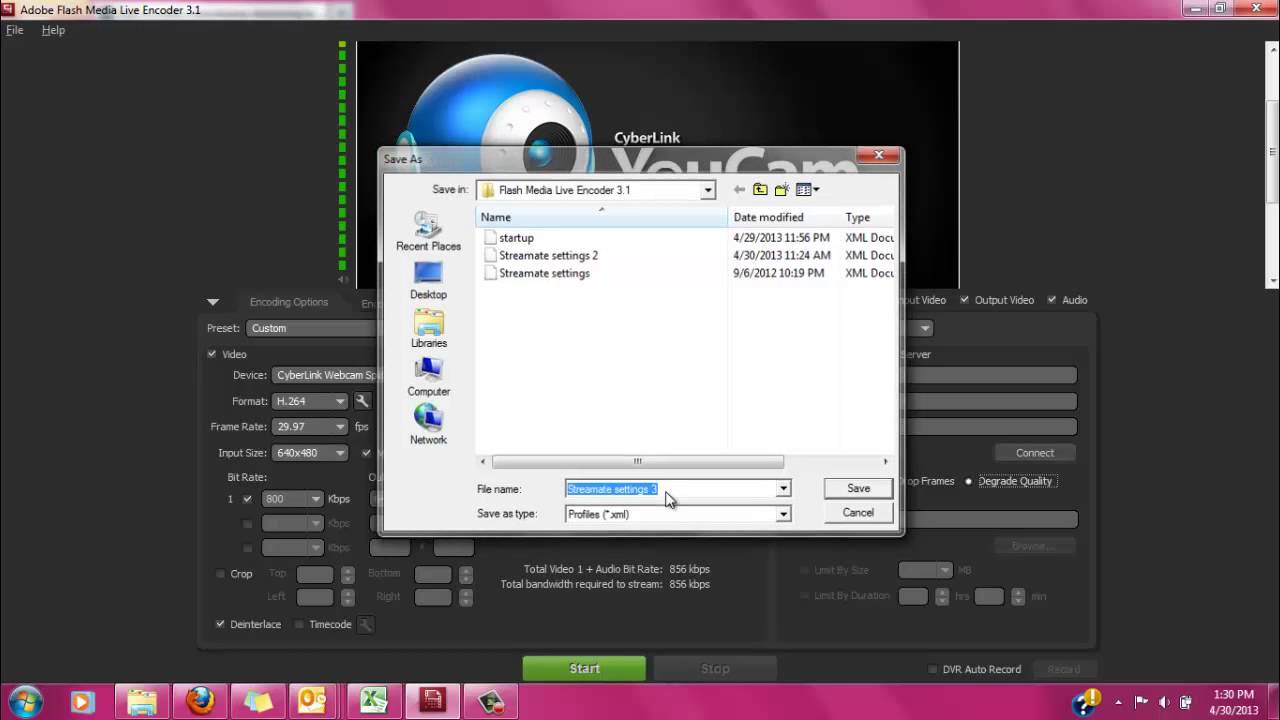The image size is (1280, 720).
Task: Open Libraries in the Save As sidebar
Action: pos(428,329)
